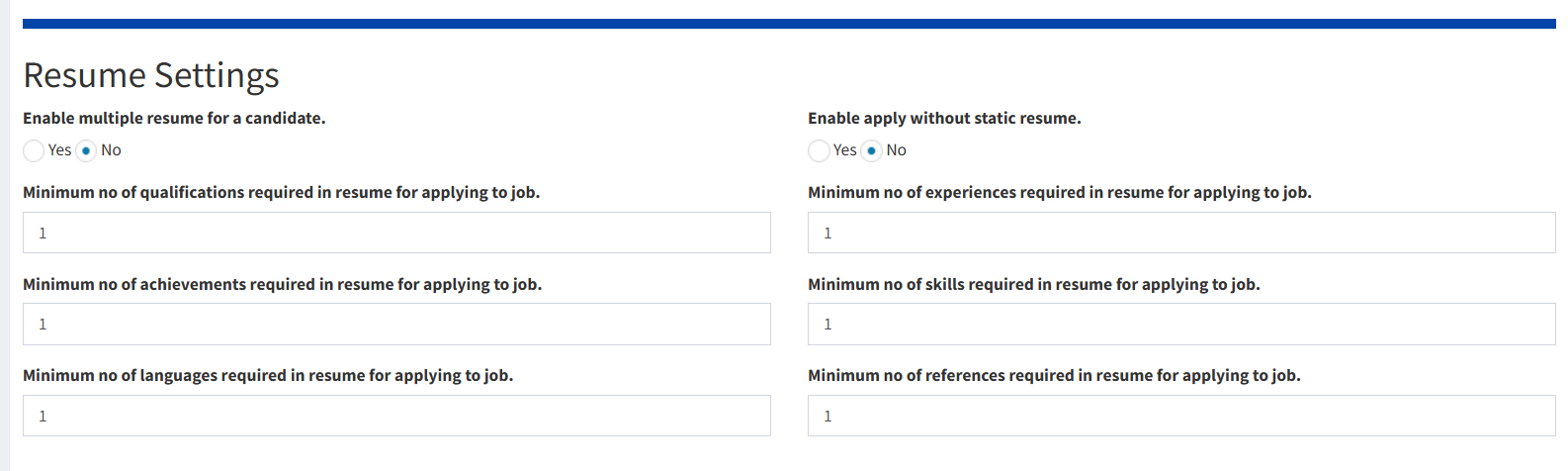This screenshot has height=471, width=1568.
Task: Focus the minimum qualifications input field
Action: tap(396, 233)
